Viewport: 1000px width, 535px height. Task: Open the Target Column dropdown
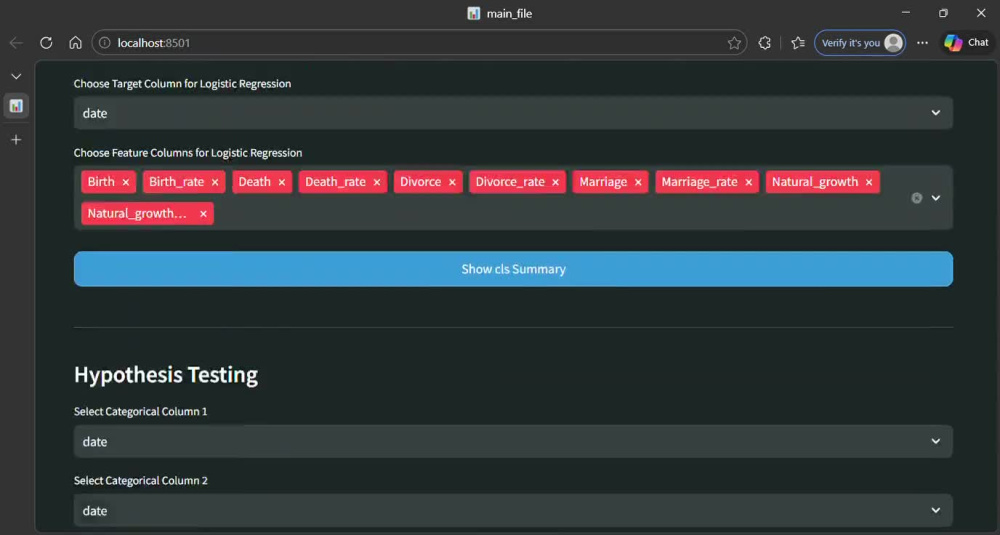tap(513, 113)
